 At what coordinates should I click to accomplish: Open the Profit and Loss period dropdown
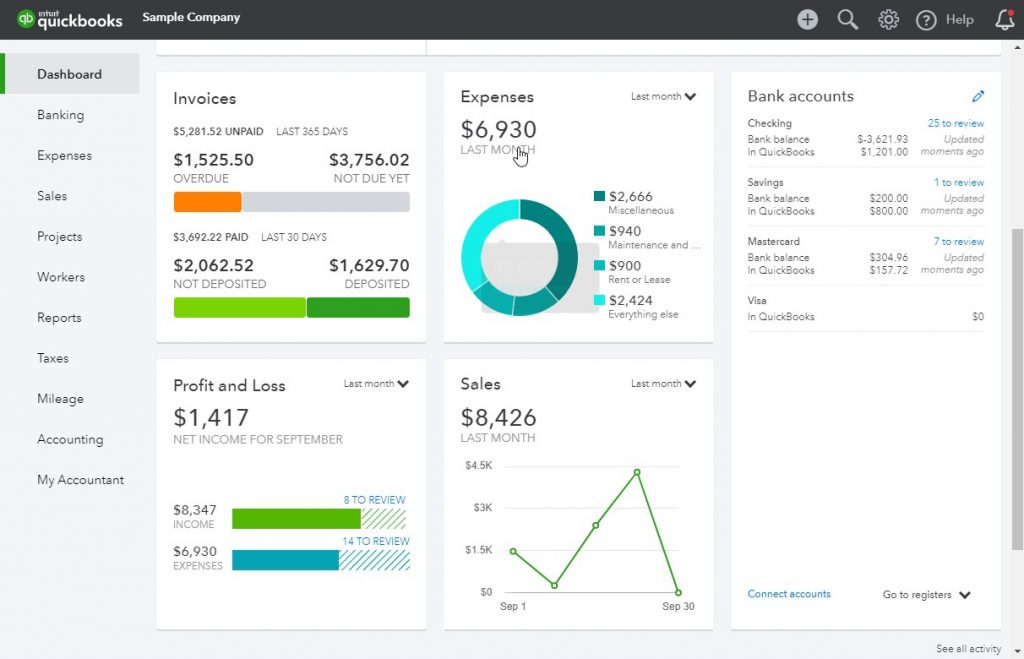click(376, 384)
